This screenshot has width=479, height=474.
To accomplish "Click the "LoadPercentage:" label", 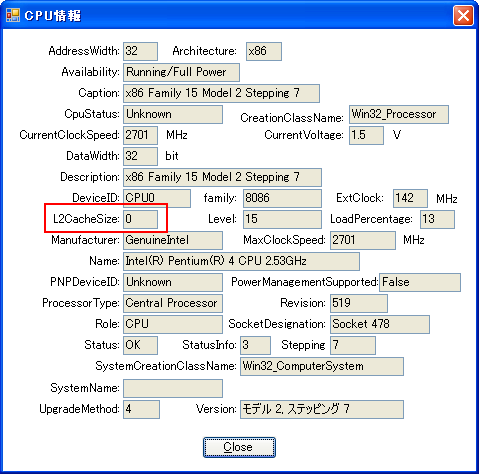I will (x=371, y=219).
